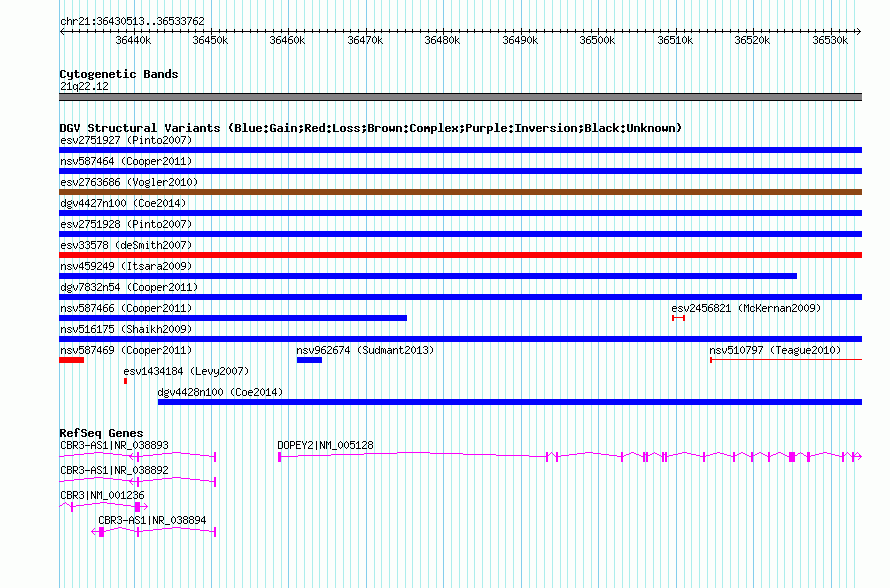The height and width of the screenshot is (588, 890).
Task: Click the large exon on CBR3-AS1 NR_038894
Action: coord(102,532)
